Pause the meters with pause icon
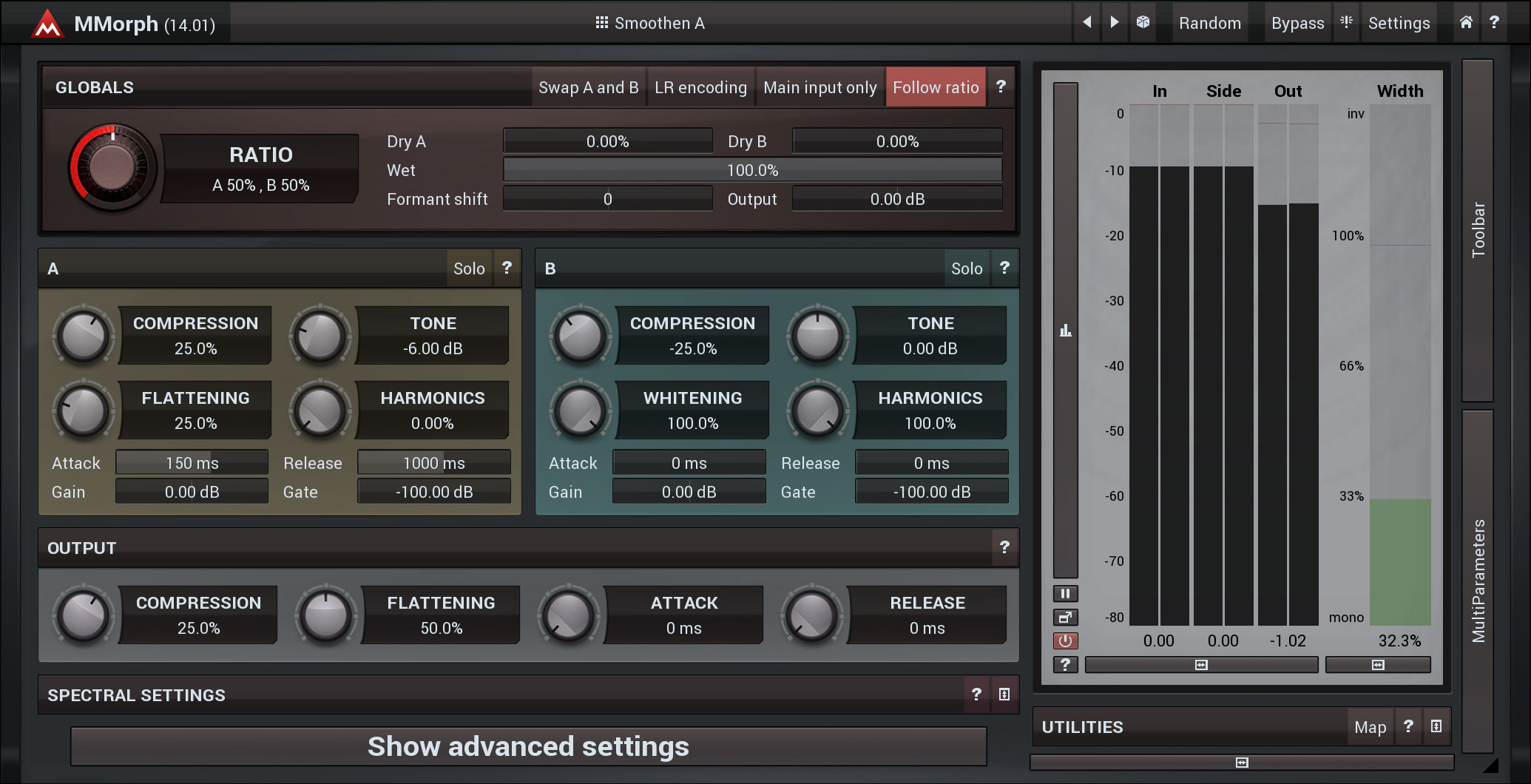 (x=1066, y=593)
